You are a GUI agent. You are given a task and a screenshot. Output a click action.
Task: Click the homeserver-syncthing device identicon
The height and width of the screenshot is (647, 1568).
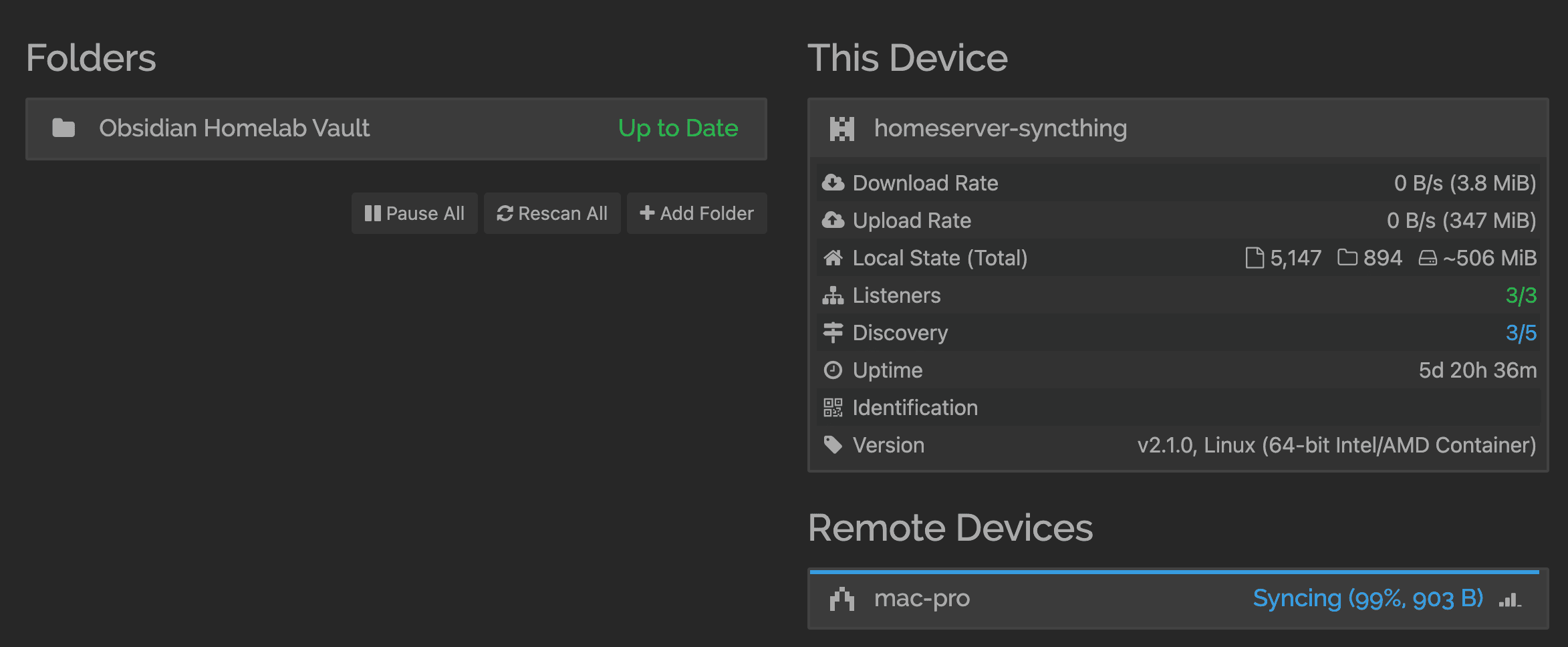click(842, 128)
